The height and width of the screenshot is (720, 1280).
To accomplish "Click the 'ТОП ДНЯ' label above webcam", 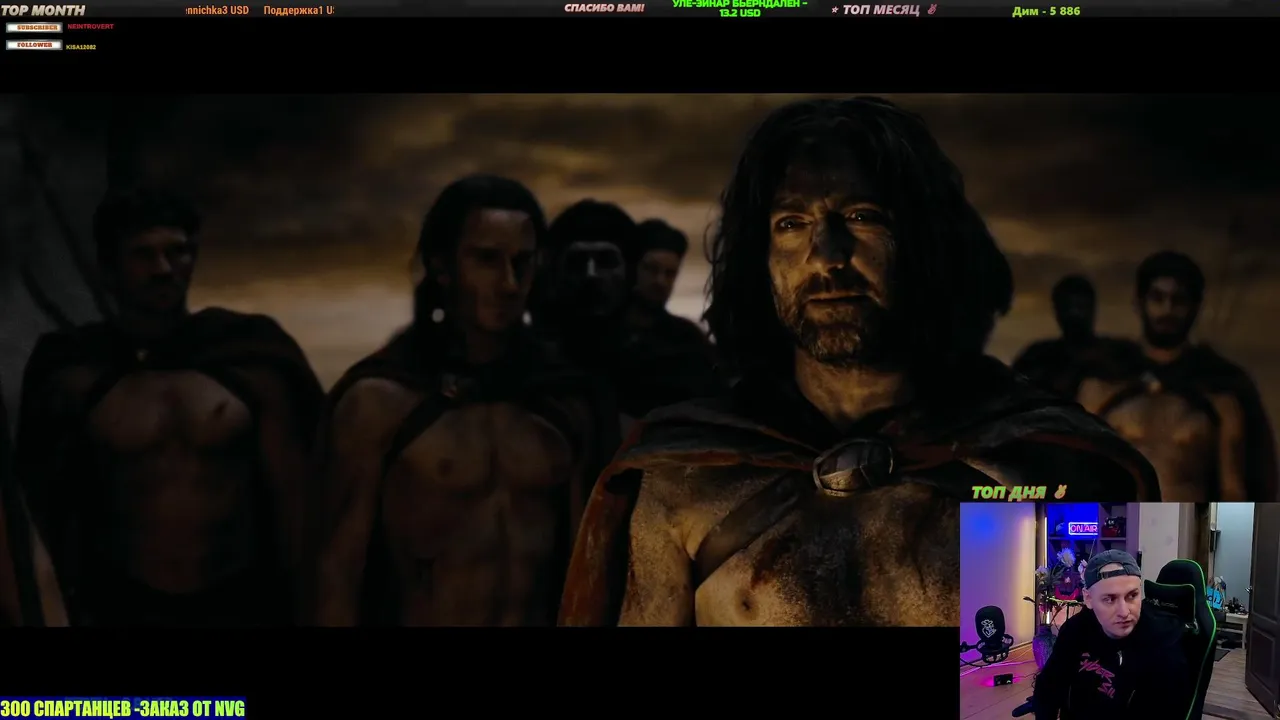I will click(1008, 492).
